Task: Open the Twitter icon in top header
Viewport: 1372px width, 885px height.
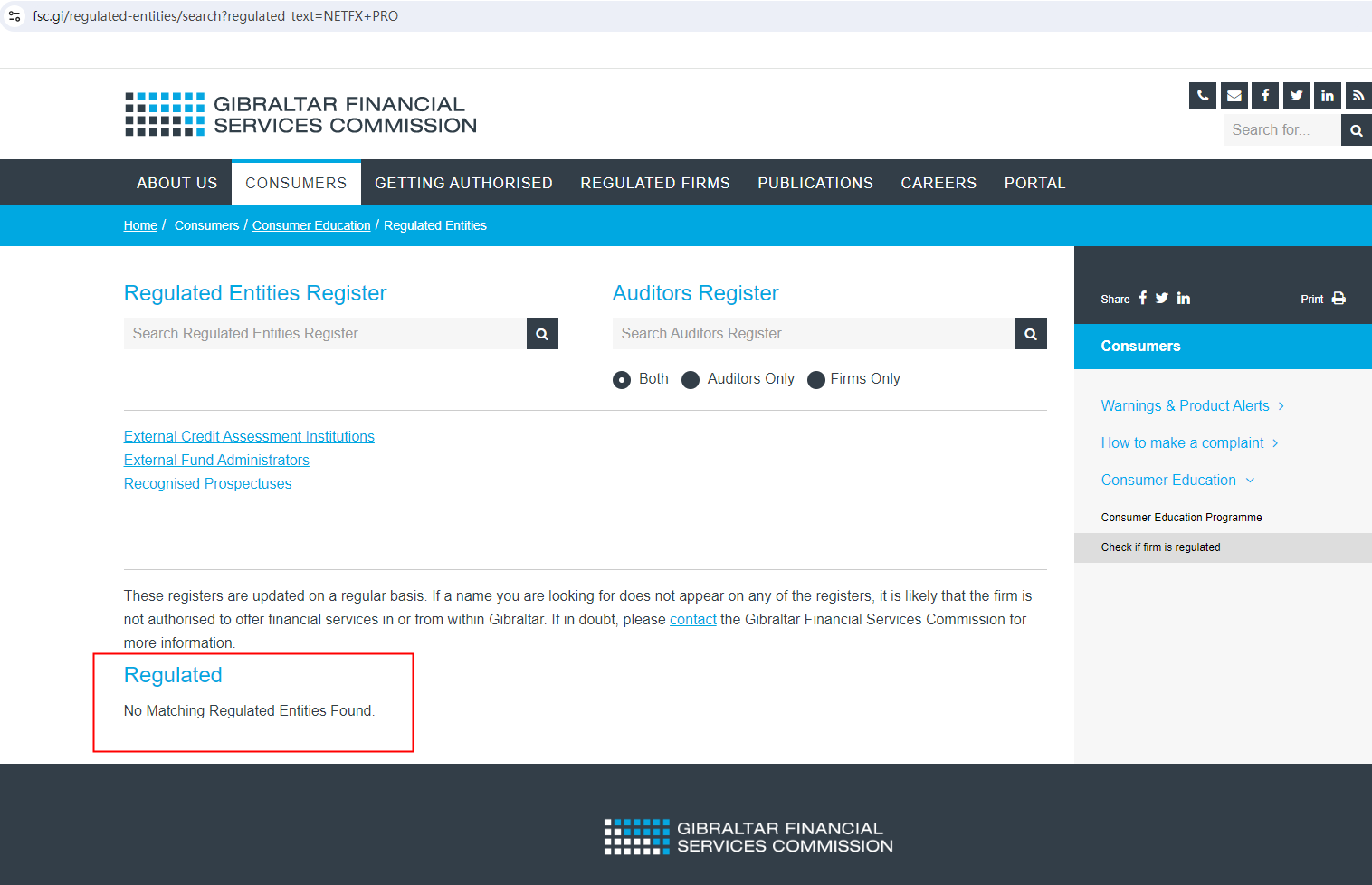Action: (1297, 96)
